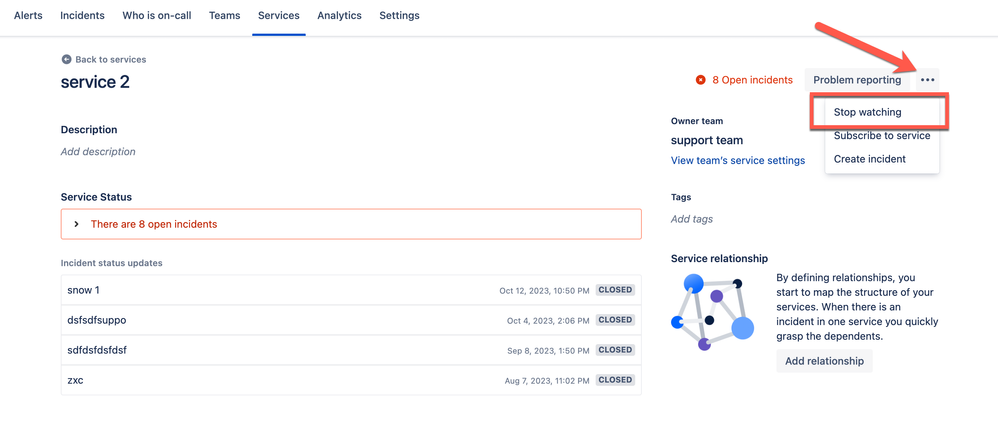Screen dimensions: 998x440
Task: Click the Problem reporting button
Action: tap(857, 80)
